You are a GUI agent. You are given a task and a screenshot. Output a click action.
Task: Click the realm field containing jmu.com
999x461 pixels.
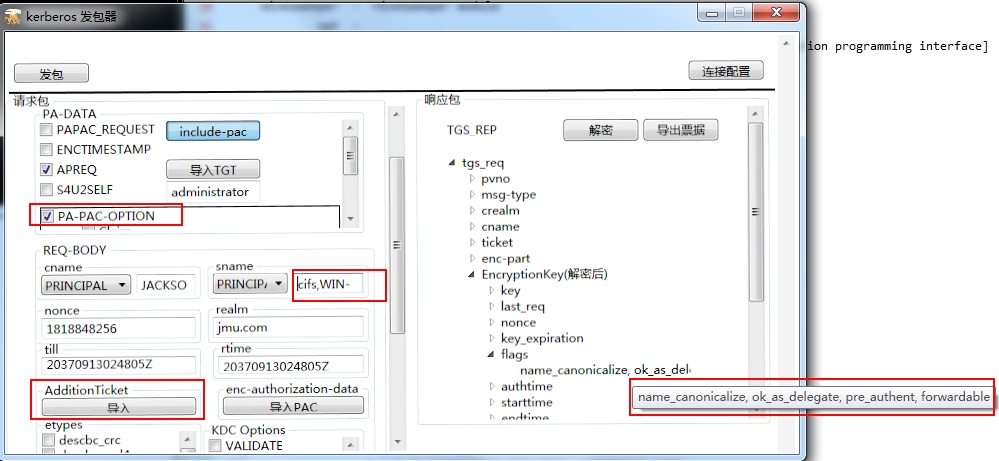coord(289,328)
